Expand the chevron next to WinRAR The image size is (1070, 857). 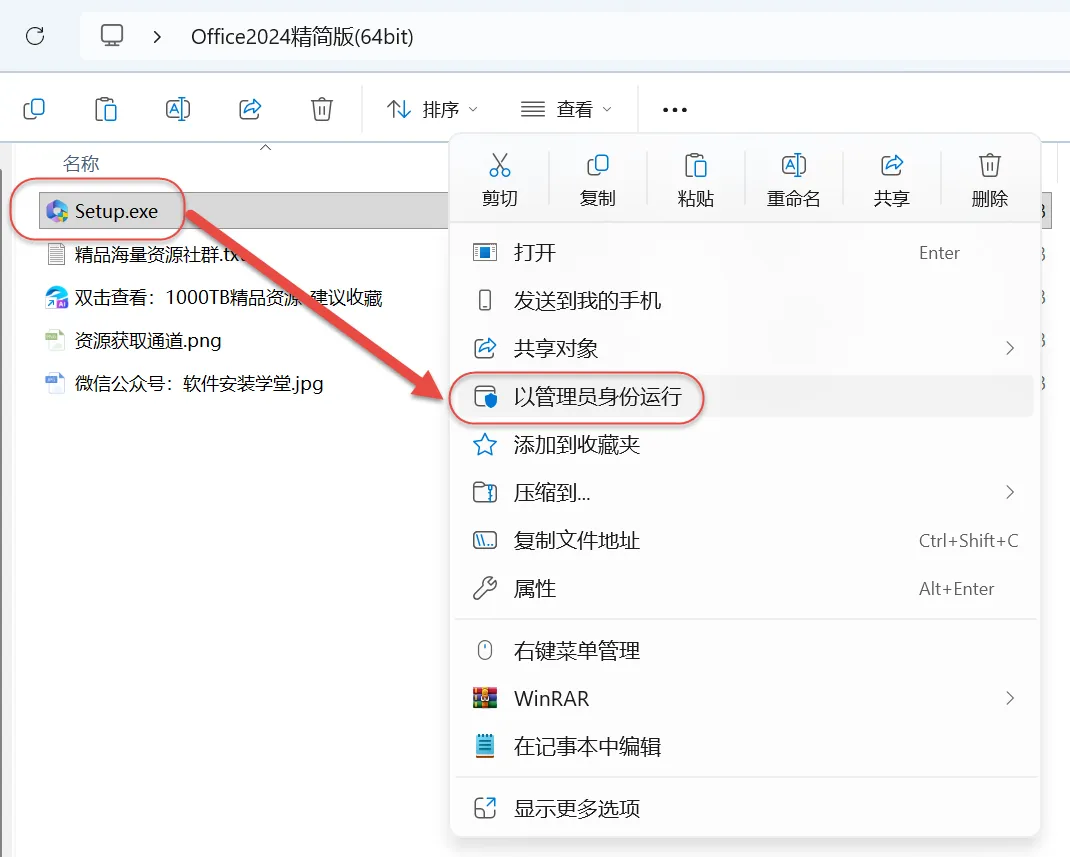point(1010,698)
